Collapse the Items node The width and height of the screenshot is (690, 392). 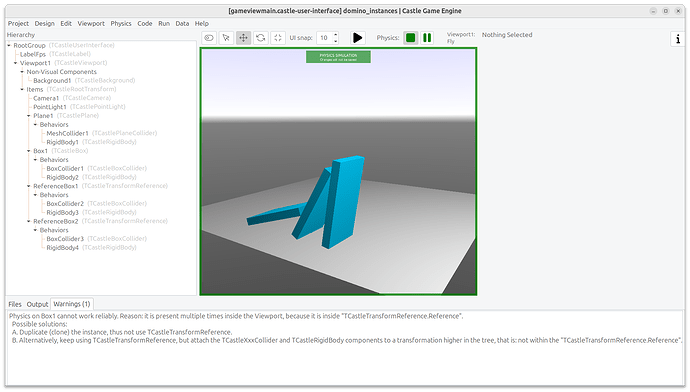click(x=22, y=89)
